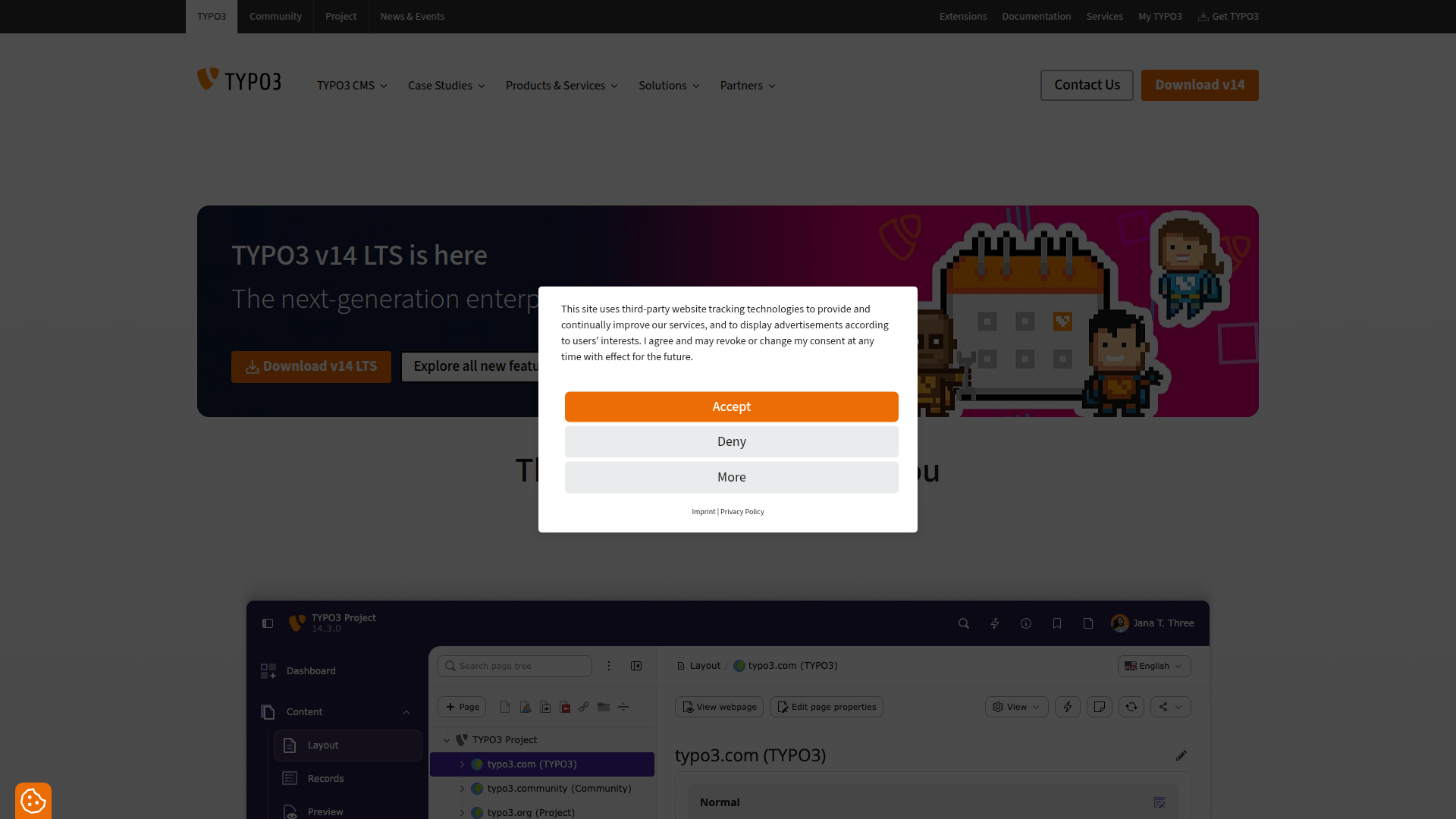This screenshot has width=1456, height=819.
Task: Click the lightning icon button beside View
Action: point(1068,707)
